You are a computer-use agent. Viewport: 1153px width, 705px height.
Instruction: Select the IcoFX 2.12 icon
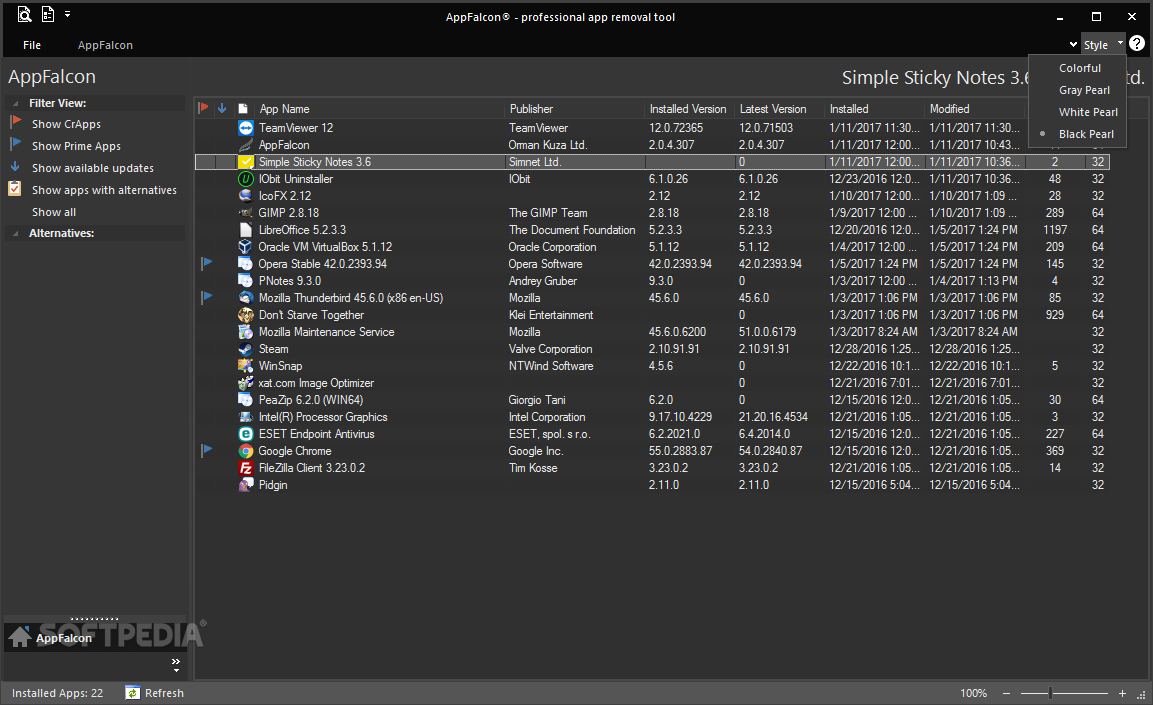click(246, 196)
